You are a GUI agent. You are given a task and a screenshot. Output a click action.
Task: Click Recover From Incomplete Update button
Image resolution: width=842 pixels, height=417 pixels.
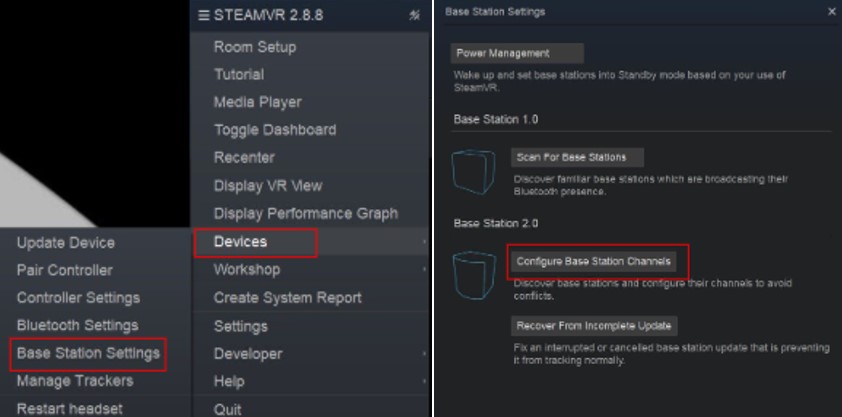[594, 326]
